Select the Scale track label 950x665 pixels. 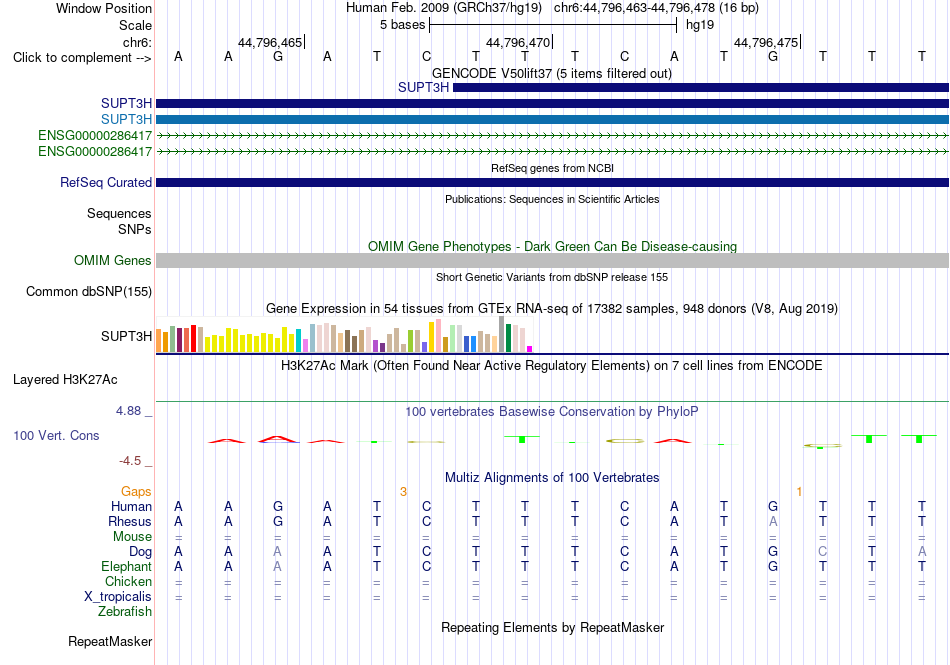click(x=135, y=25)
